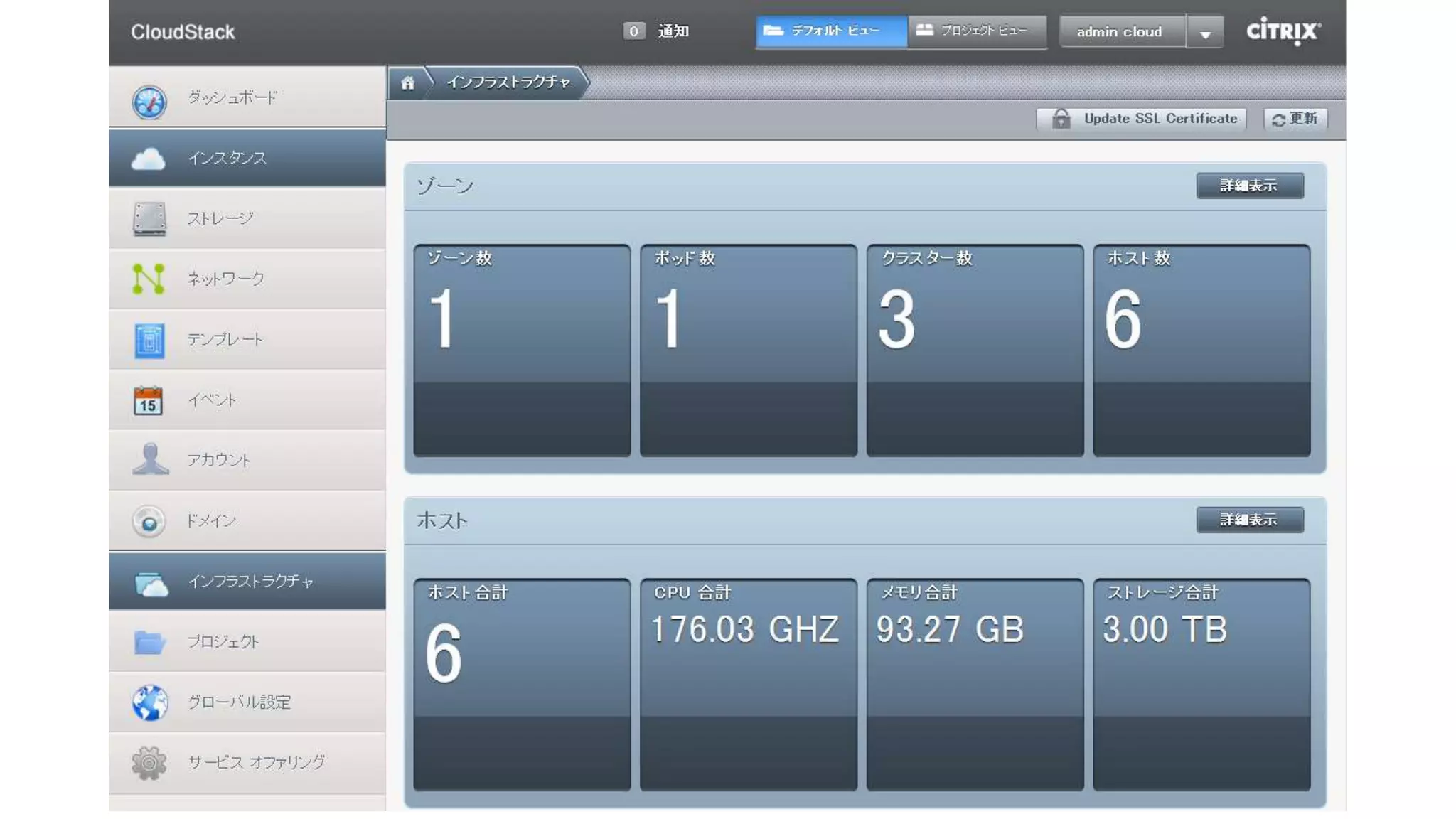Click the Events calendar icon
Viewport: 1456px width, 819px height.
tap(148, 400)
